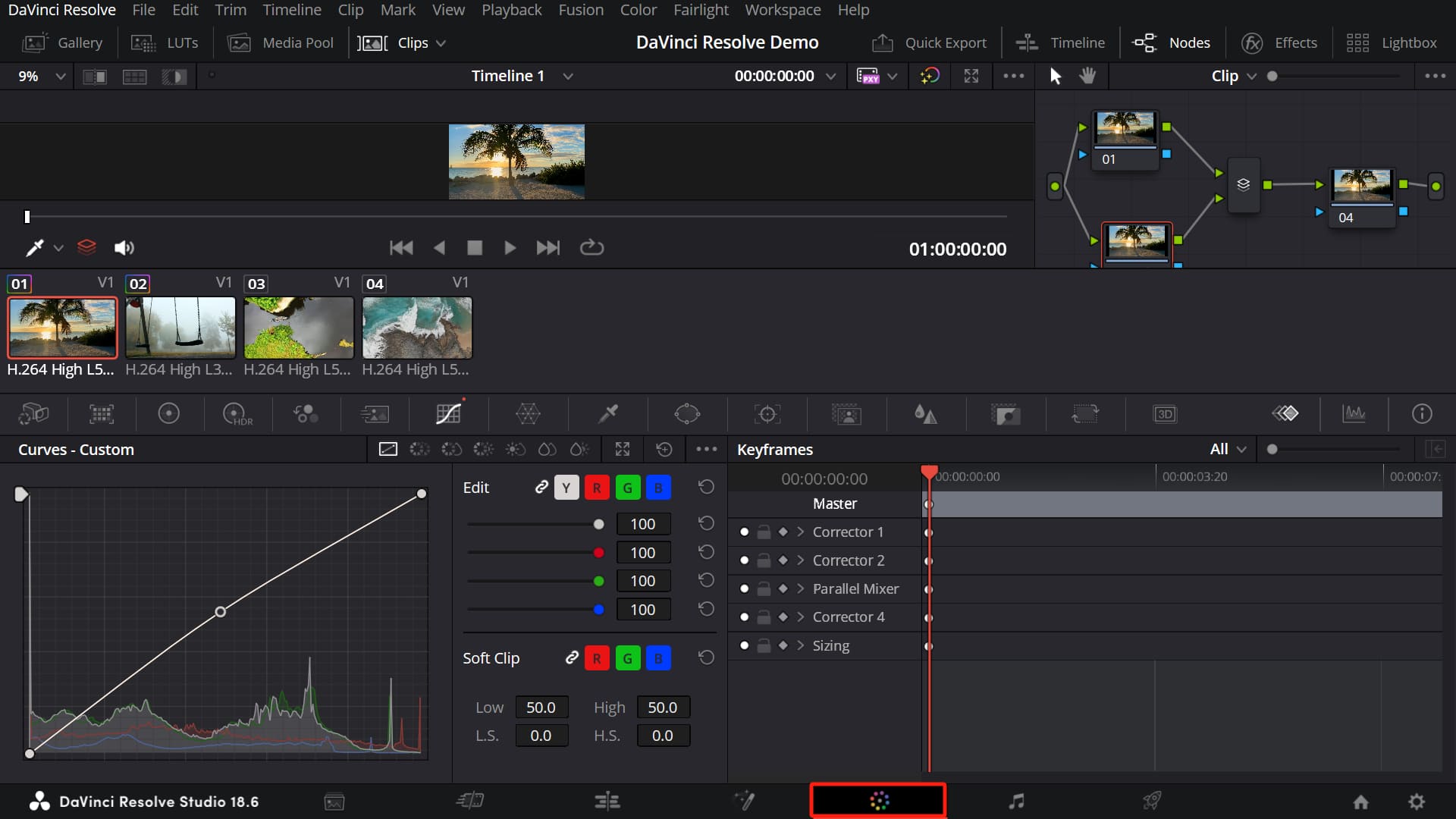The width and height of the screenshot is (1456, 819).
Task: Click the red intensity slider handle
Action: tap(599, 553)
